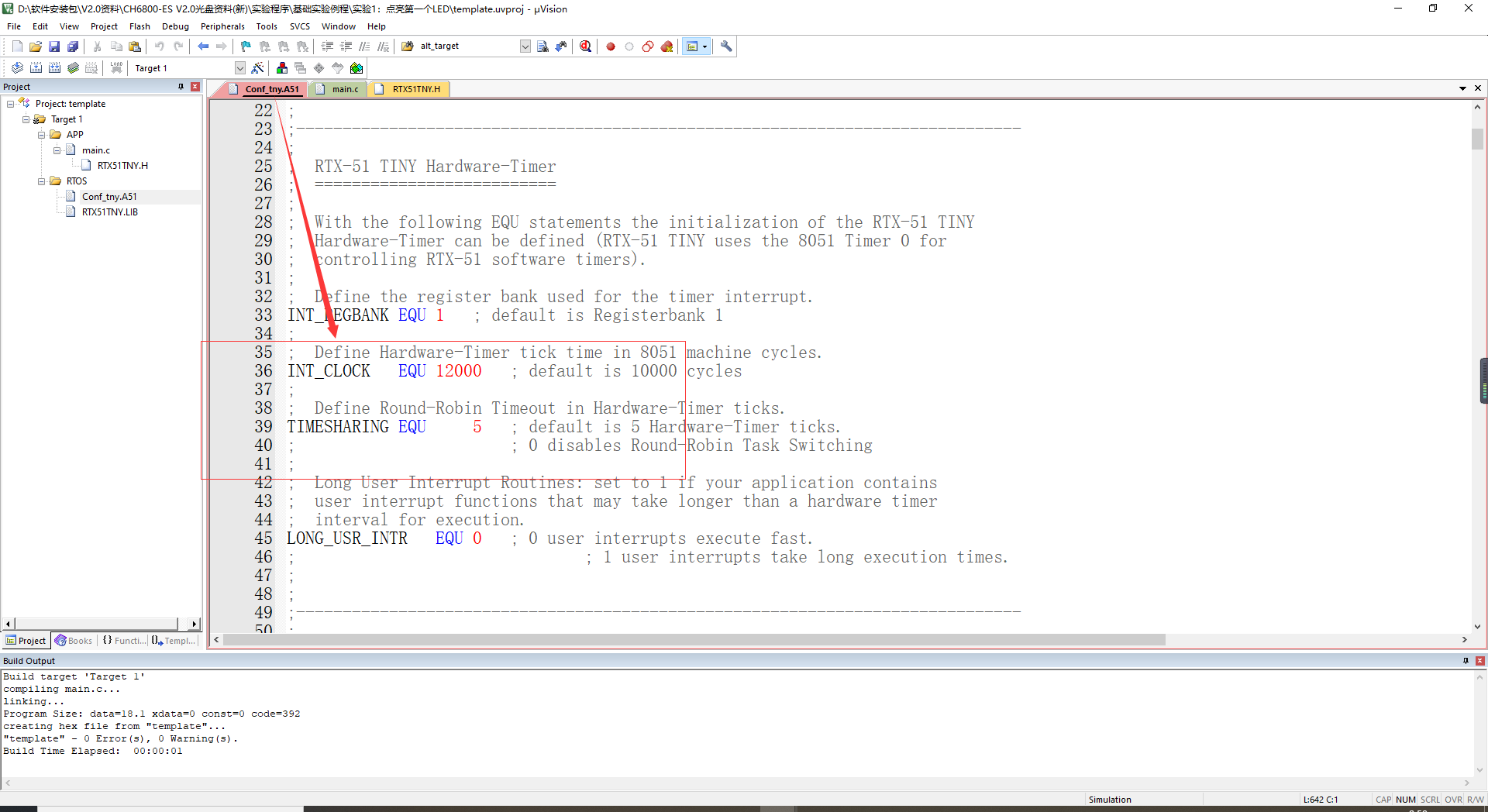The image size is (1488, 812).
Task: Navigate backwards with blue left arrow
Action: [x=203, y=46]
